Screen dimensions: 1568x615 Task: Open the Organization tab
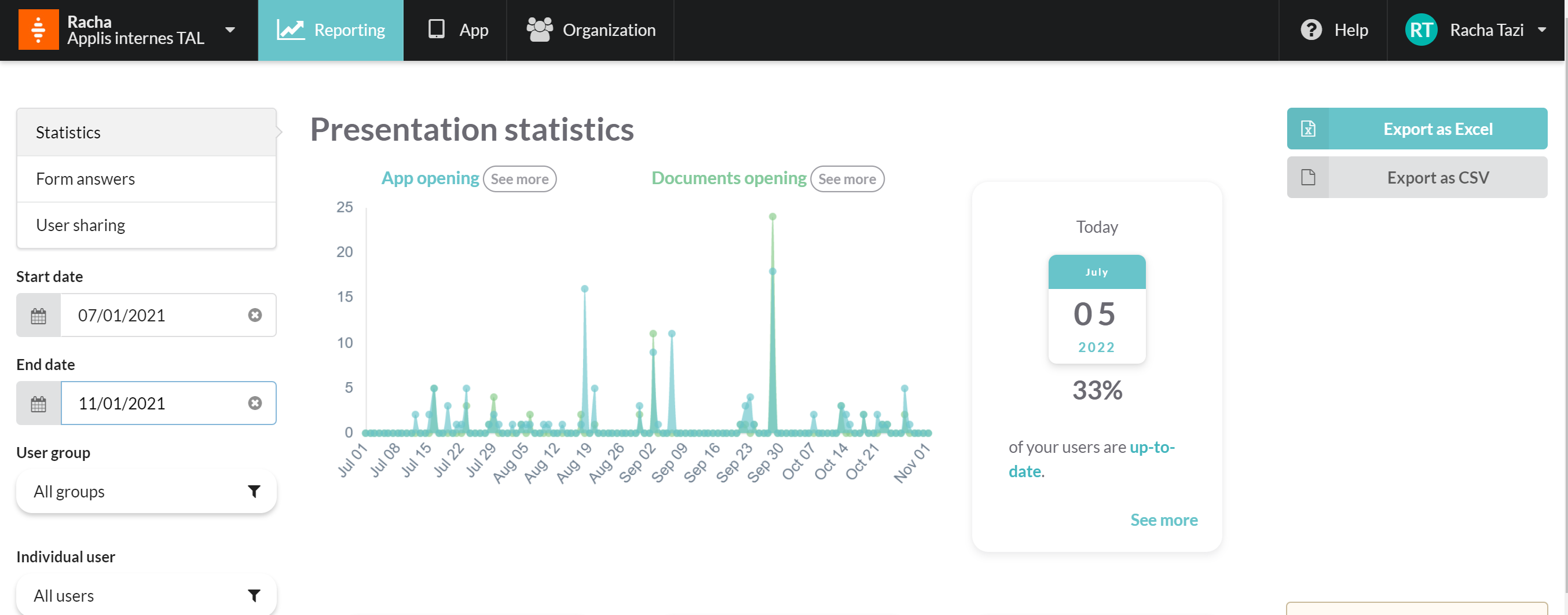pyautogui.click(x=591, y=30)
